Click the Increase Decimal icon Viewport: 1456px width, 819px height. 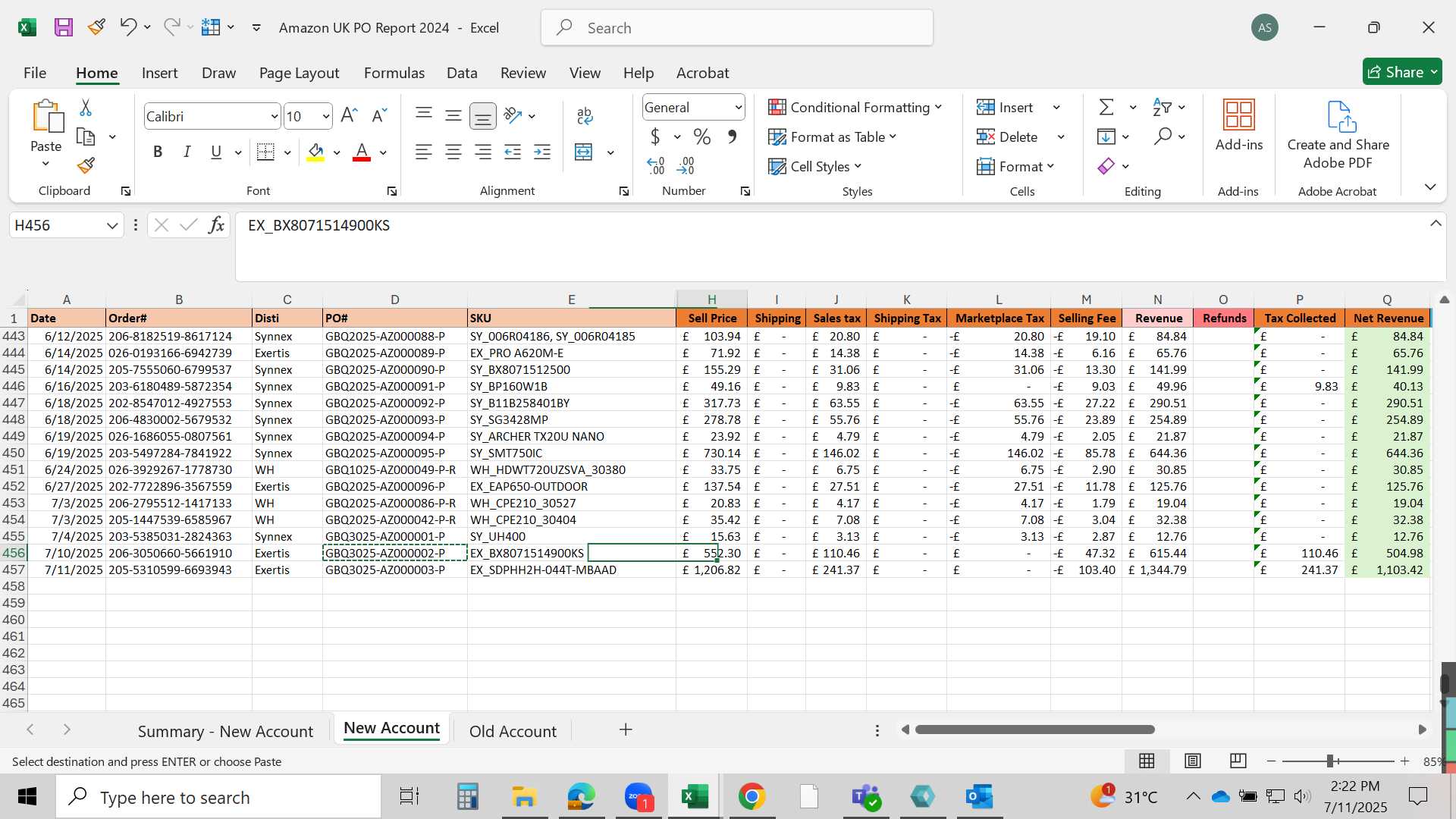(x=656, y=165)
